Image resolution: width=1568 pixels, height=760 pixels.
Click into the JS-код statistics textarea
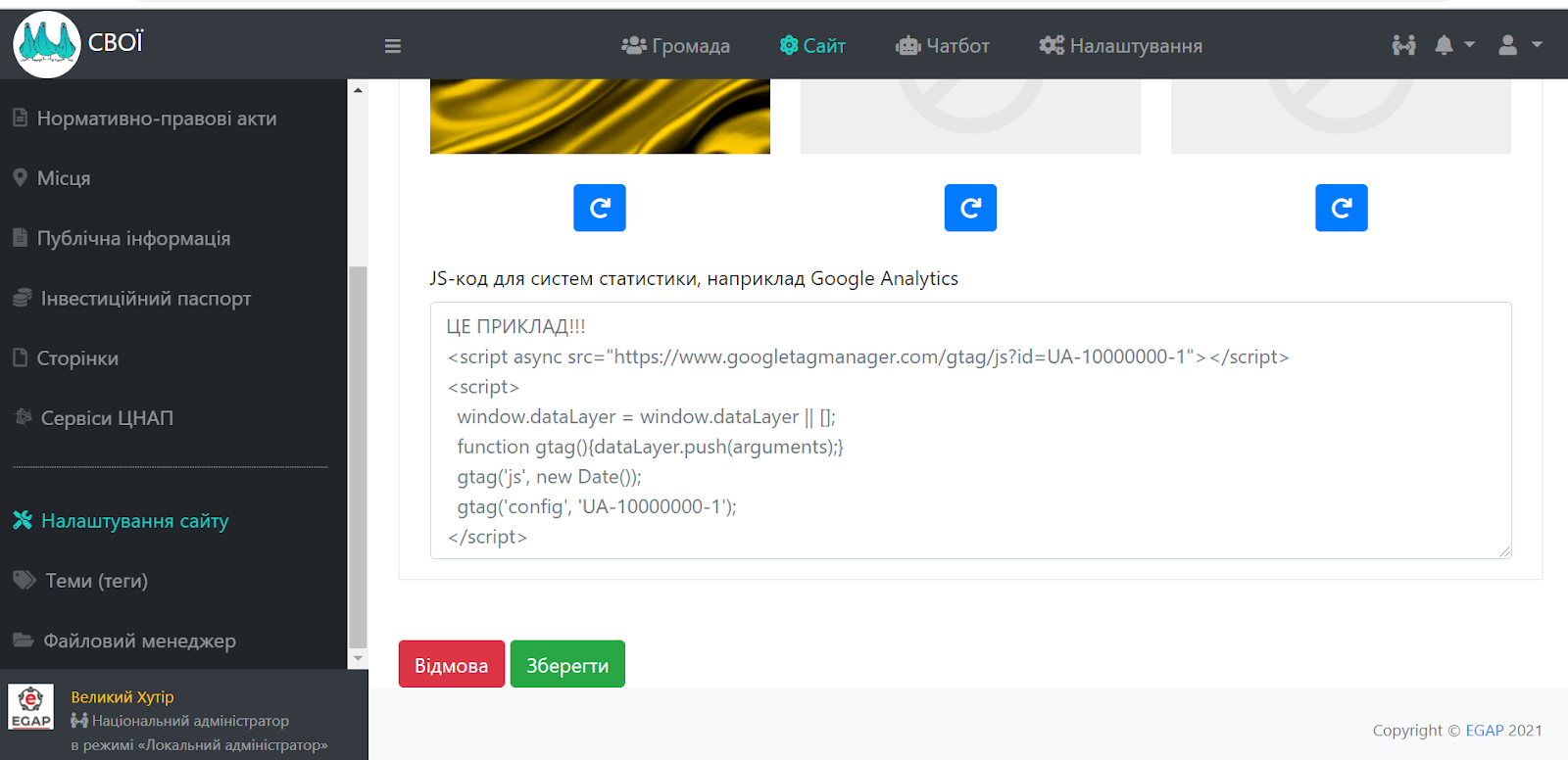pos(970,431)
